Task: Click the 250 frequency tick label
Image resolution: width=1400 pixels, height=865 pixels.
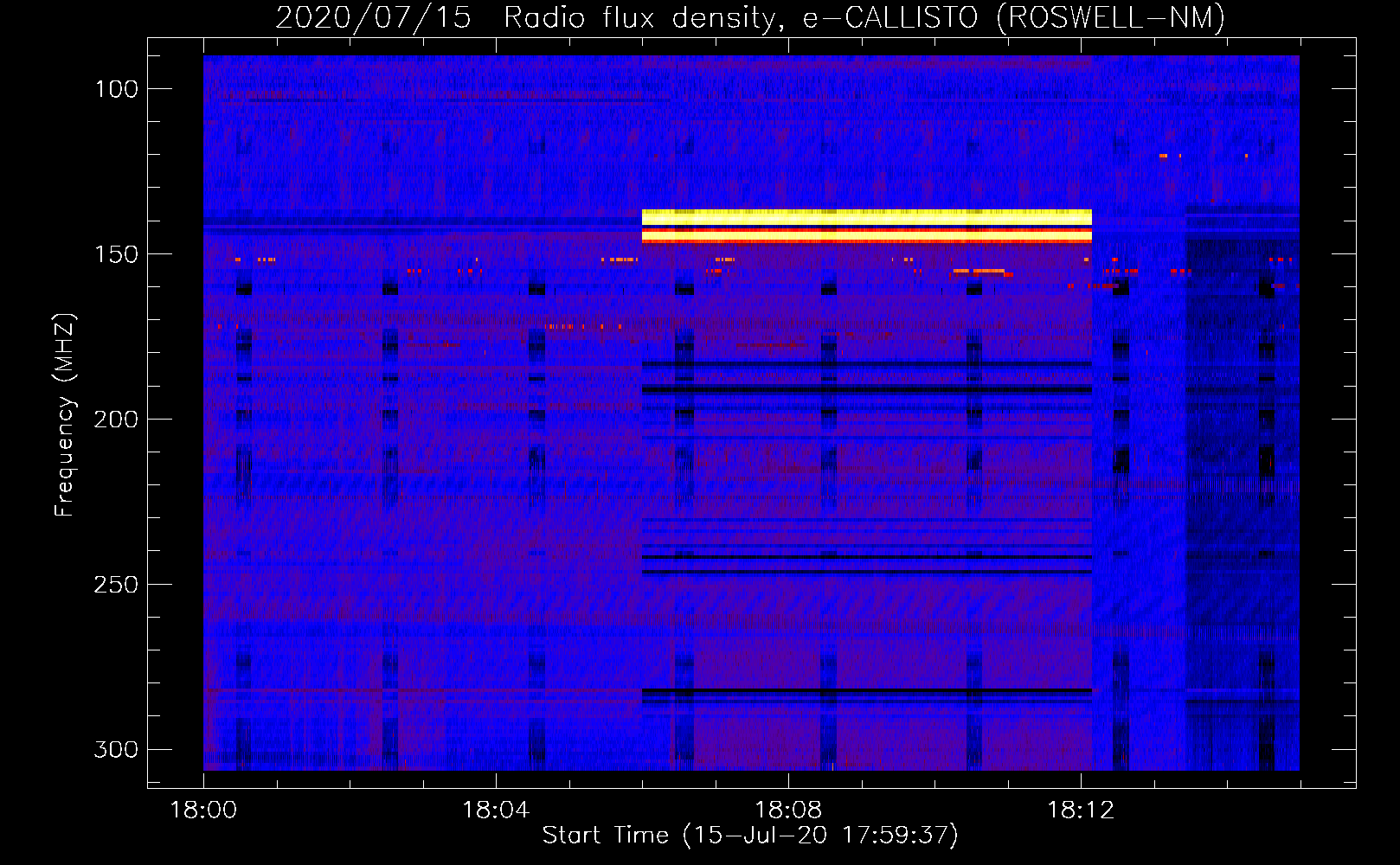Action: [116, 585]
